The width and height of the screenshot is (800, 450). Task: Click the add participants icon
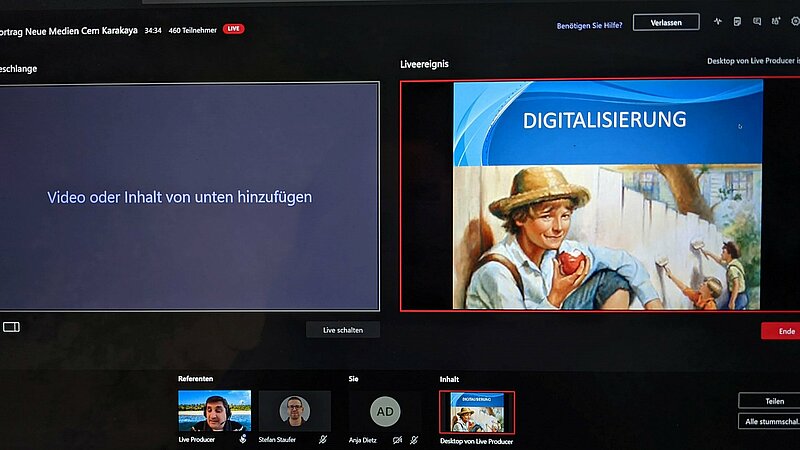point(775,21)
